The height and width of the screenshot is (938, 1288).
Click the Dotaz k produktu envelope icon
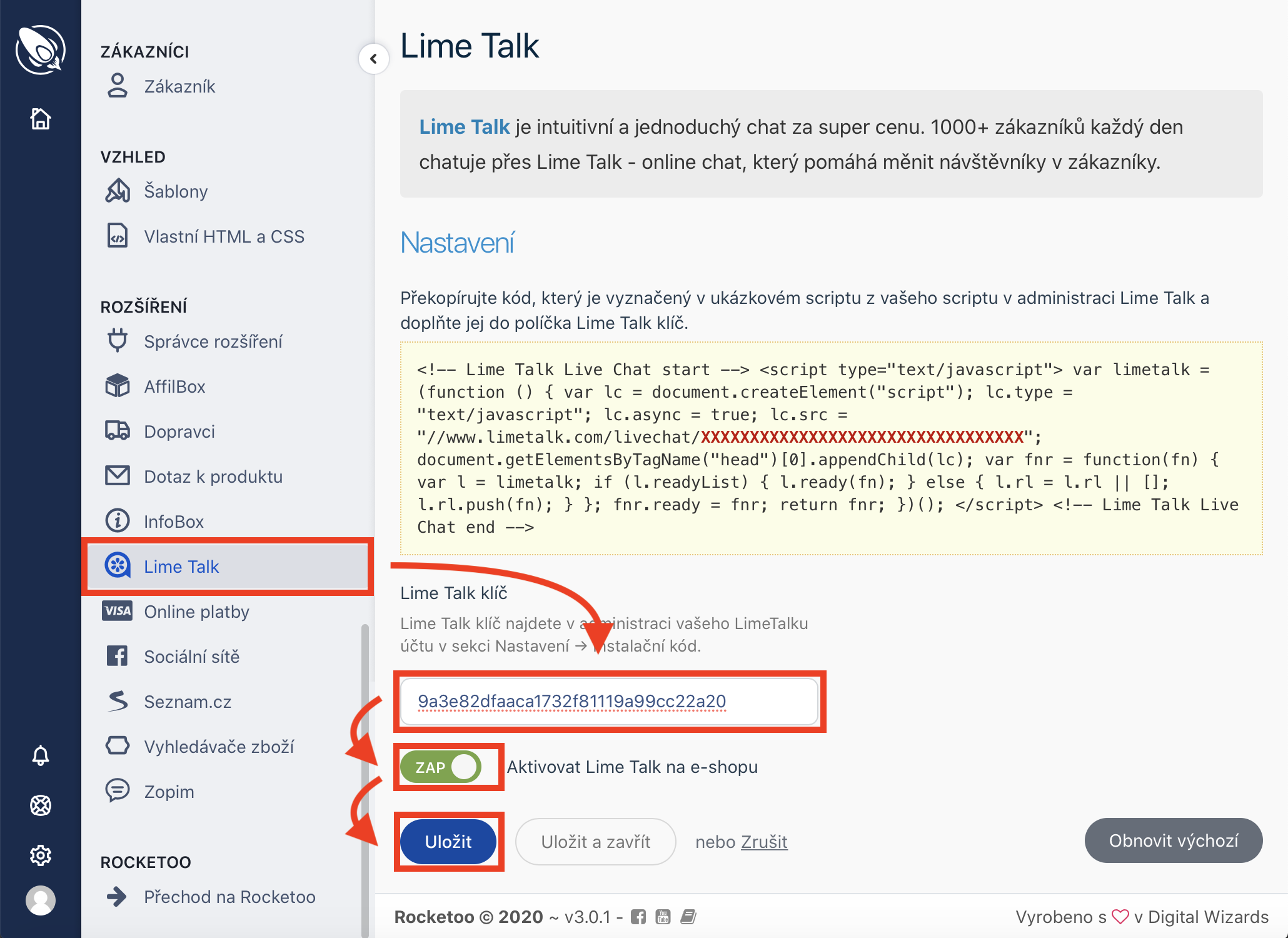pyautogui.click(x=118, y=476)
